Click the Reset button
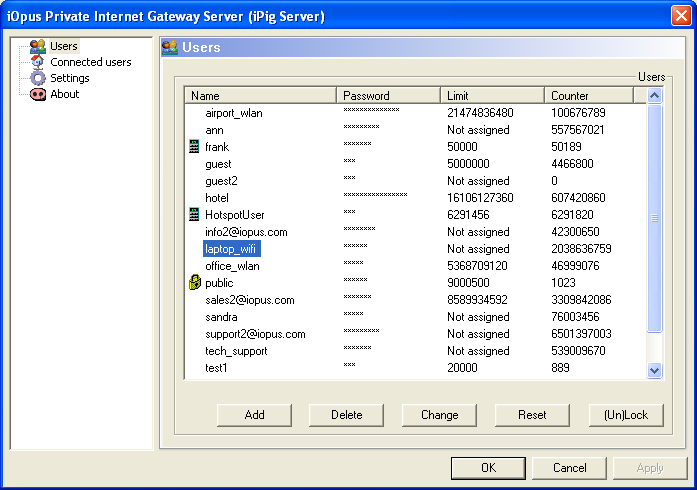Image resolution: width=697 pixels, height=490 pixels. coord(532,415)
